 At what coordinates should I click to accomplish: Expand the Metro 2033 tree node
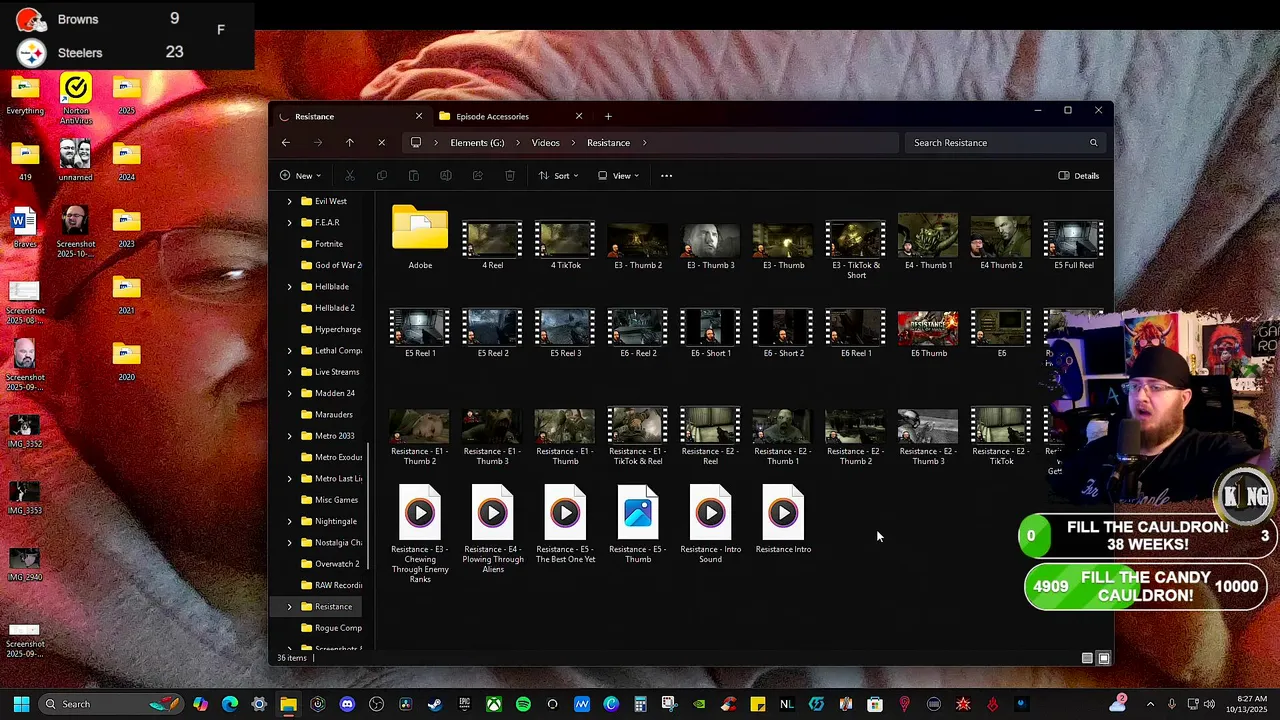290,436
